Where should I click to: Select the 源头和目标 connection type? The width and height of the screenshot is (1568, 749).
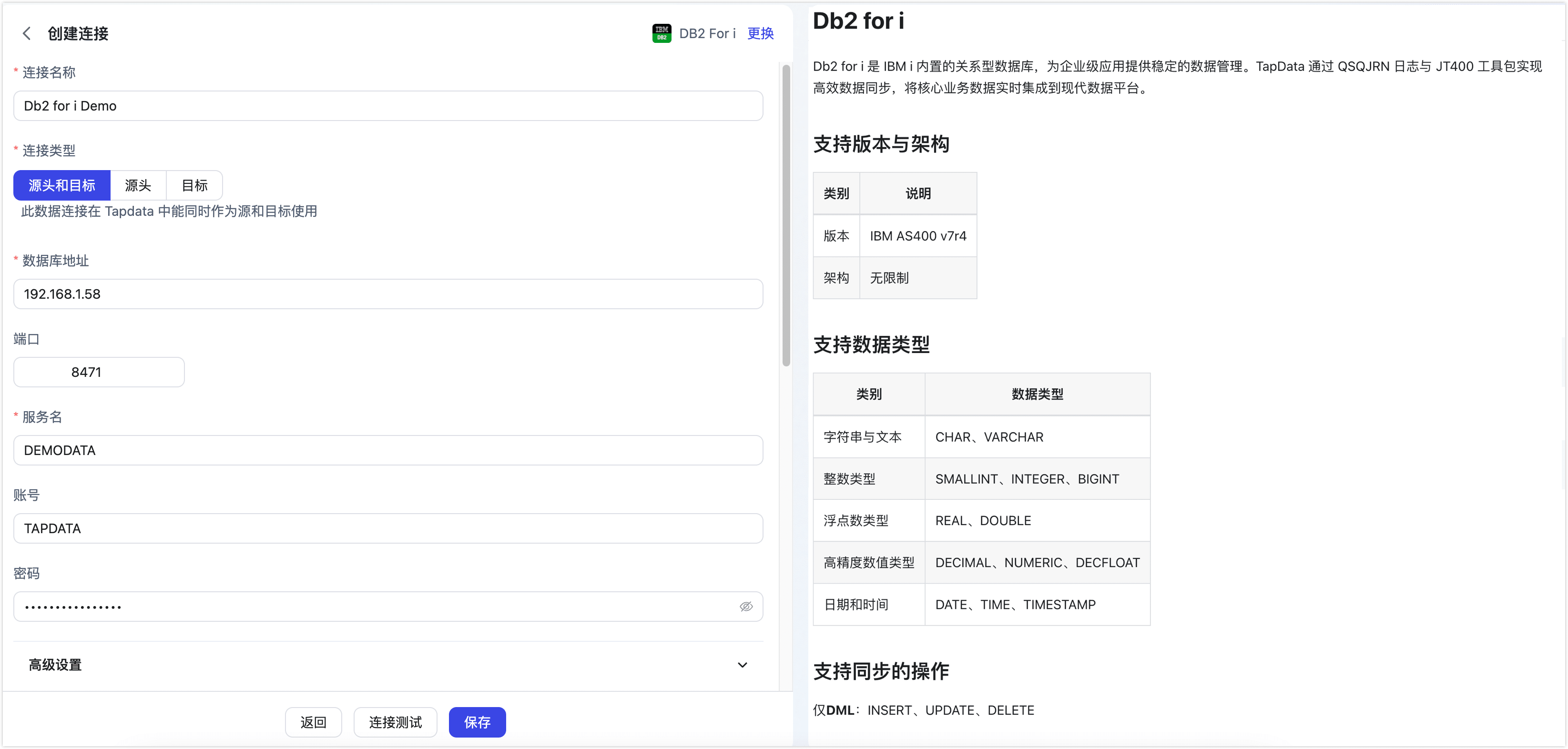(x=61, y=185)
